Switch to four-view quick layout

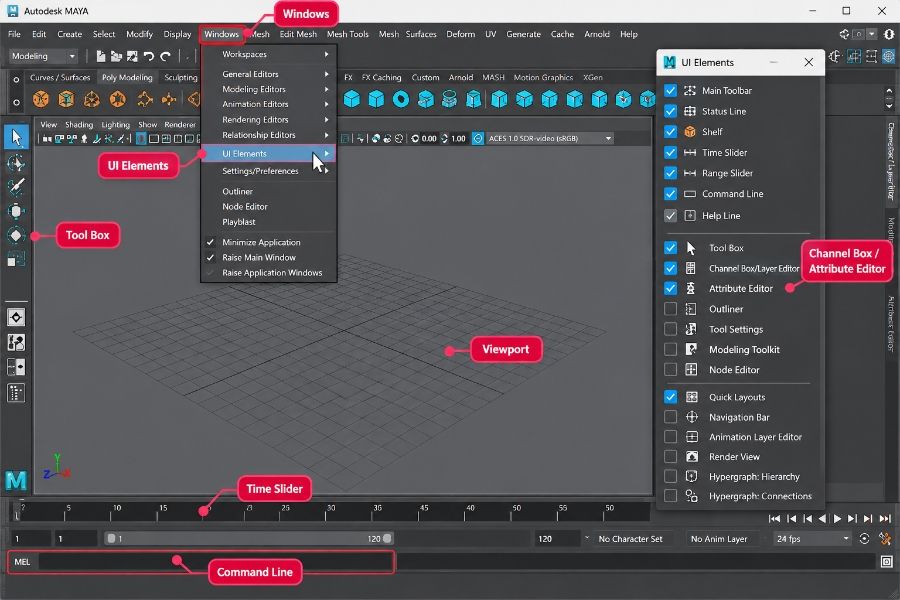(16, 343)
